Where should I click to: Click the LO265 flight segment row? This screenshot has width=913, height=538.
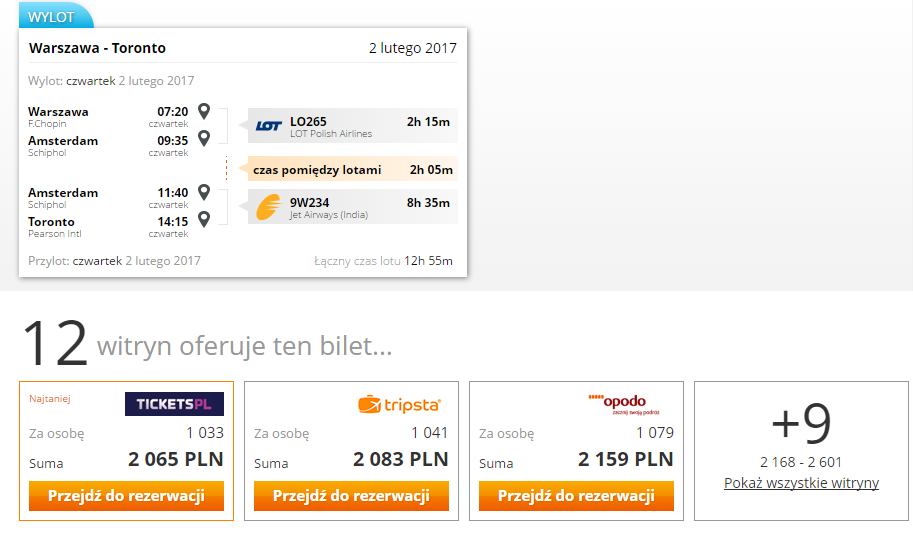tap(353, 125)
